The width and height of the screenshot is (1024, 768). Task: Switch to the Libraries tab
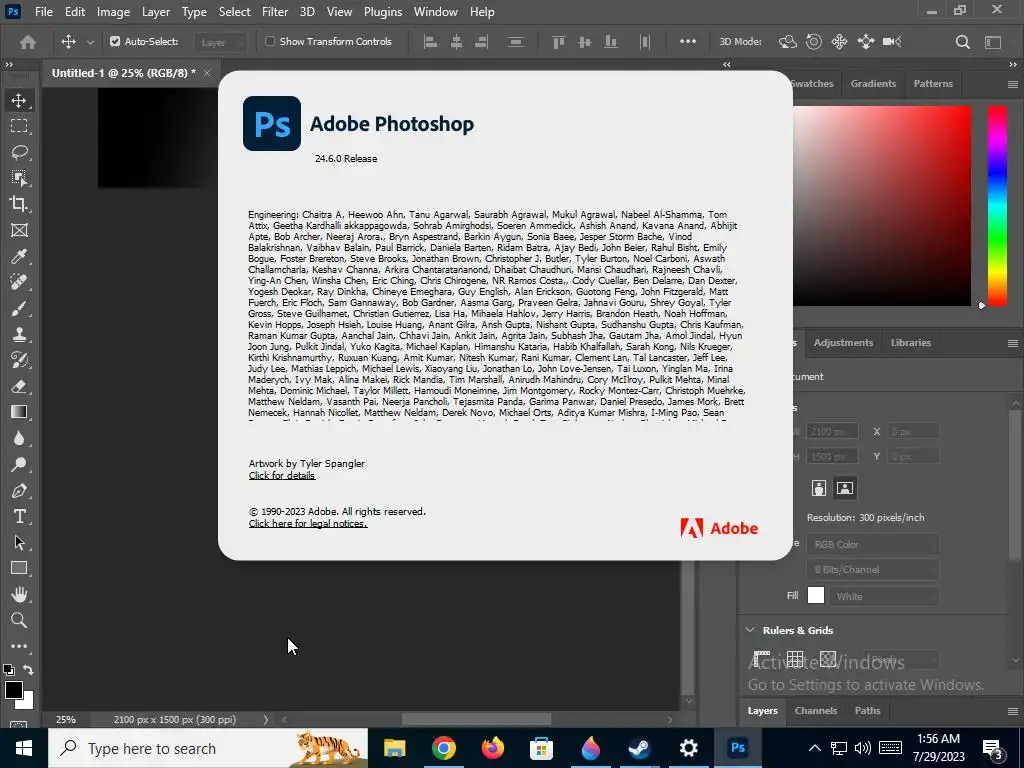click(910, 342)
